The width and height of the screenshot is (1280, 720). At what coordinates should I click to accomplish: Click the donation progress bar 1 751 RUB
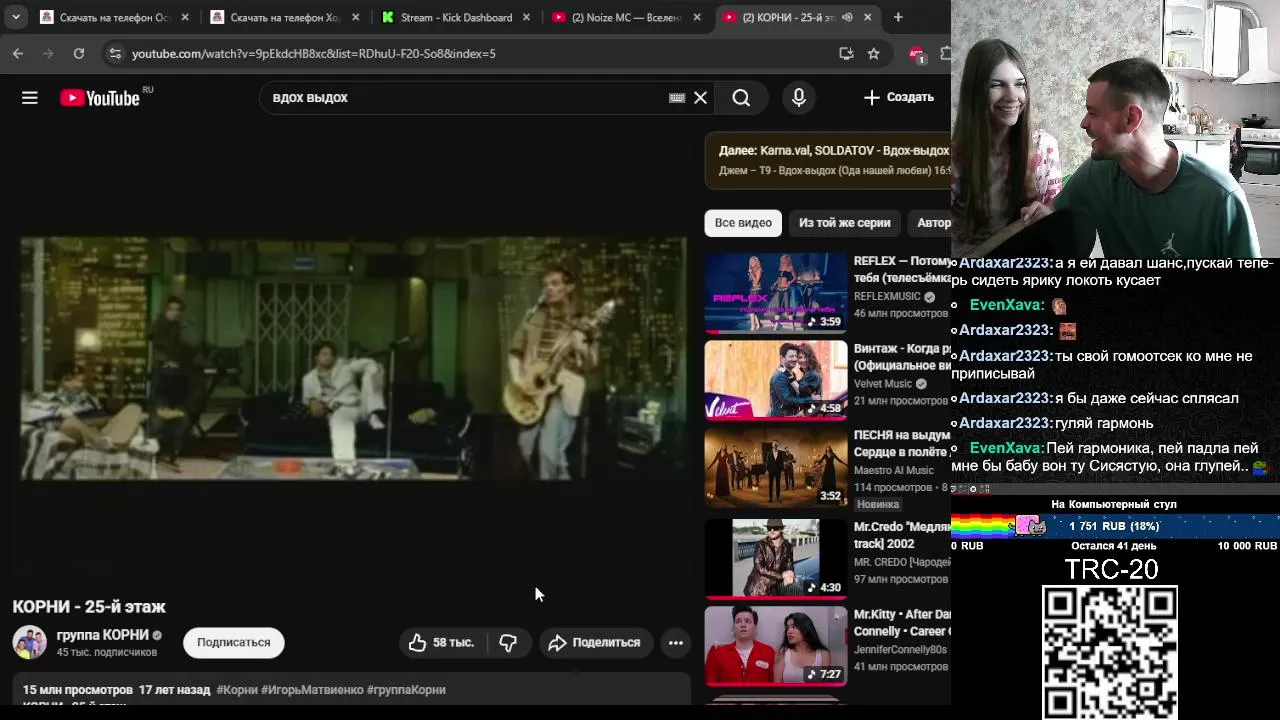(1115, 526)
